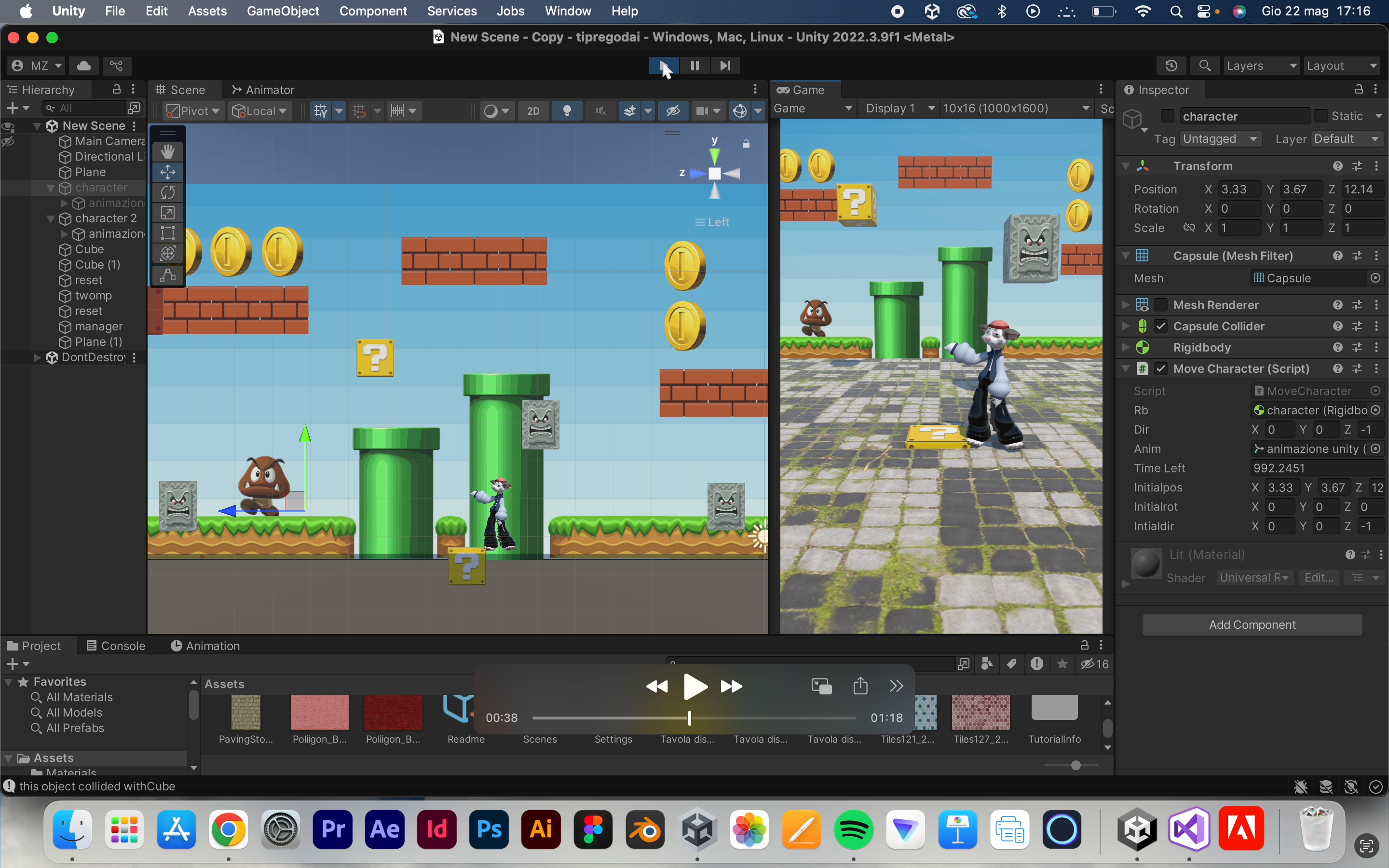Click the Unity global search icon
The image size is (1389, 868).
[x=1205, y=66]
